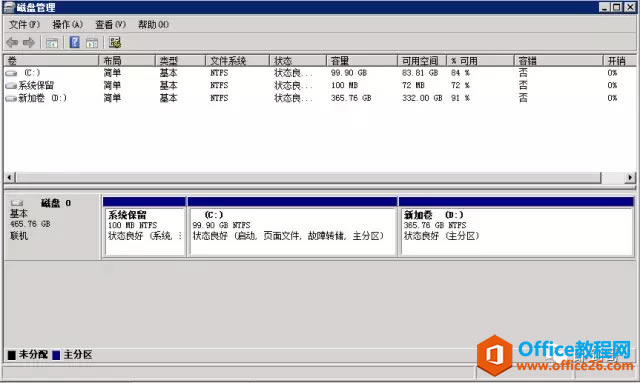The width and height of the screenshot is (640, 383).
Task: Open the 查看(V) menu
Action: click(111, 24)
